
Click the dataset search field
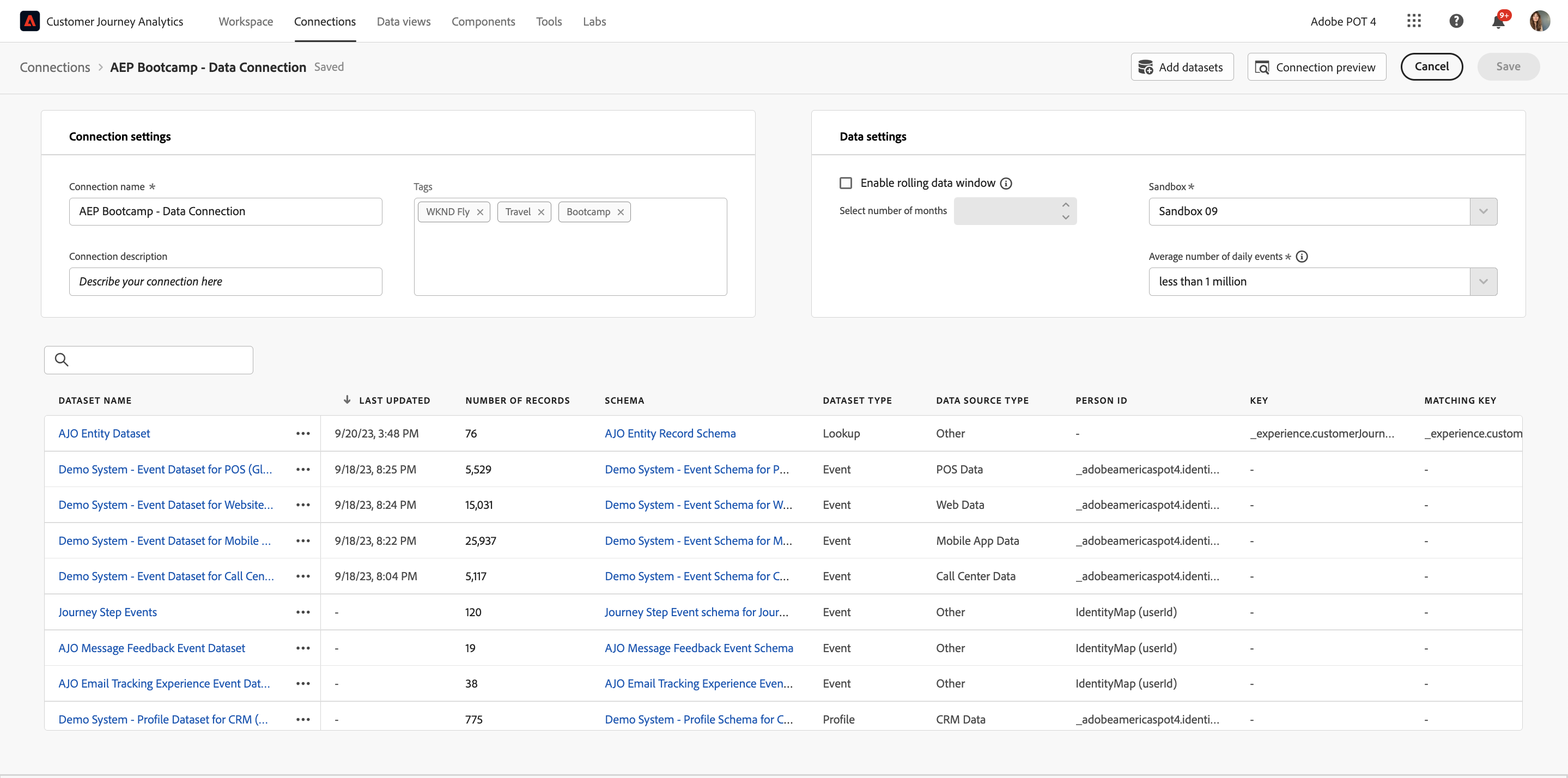tap(149, 360)
